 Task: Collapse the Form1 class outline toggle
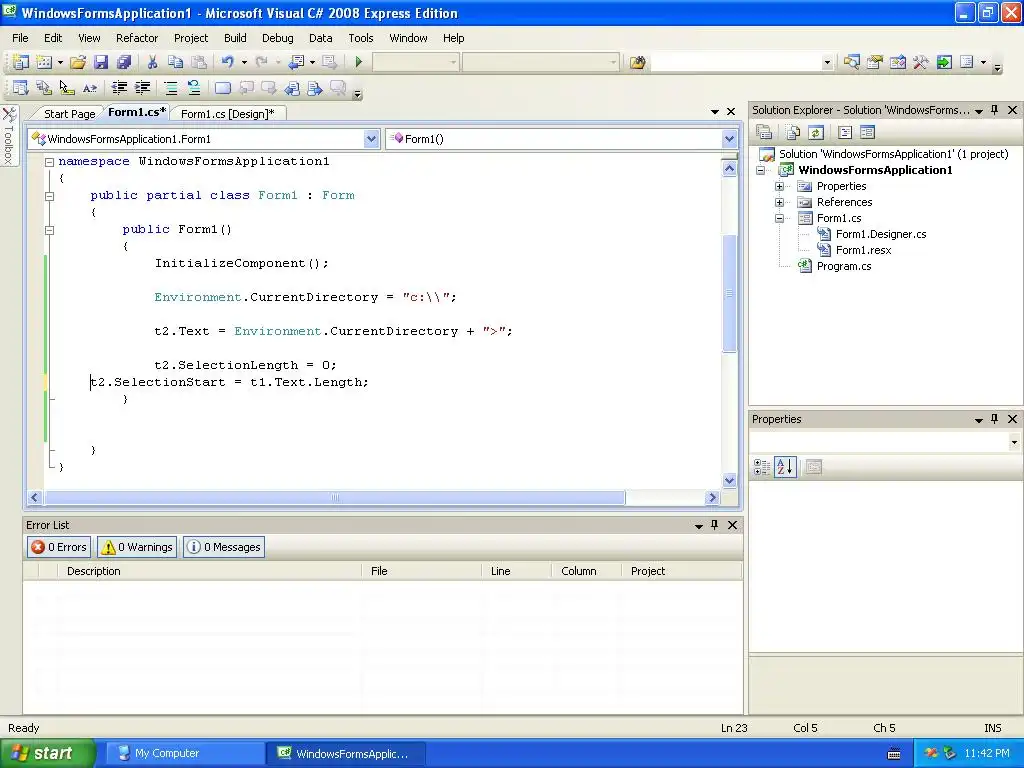[x=49, y=196]
